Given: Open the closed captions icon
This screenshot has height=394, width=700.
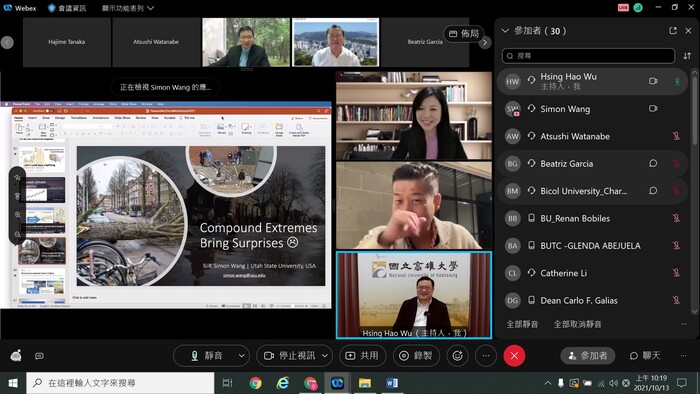Looking at the screenshot, I should tap(39, 356).
